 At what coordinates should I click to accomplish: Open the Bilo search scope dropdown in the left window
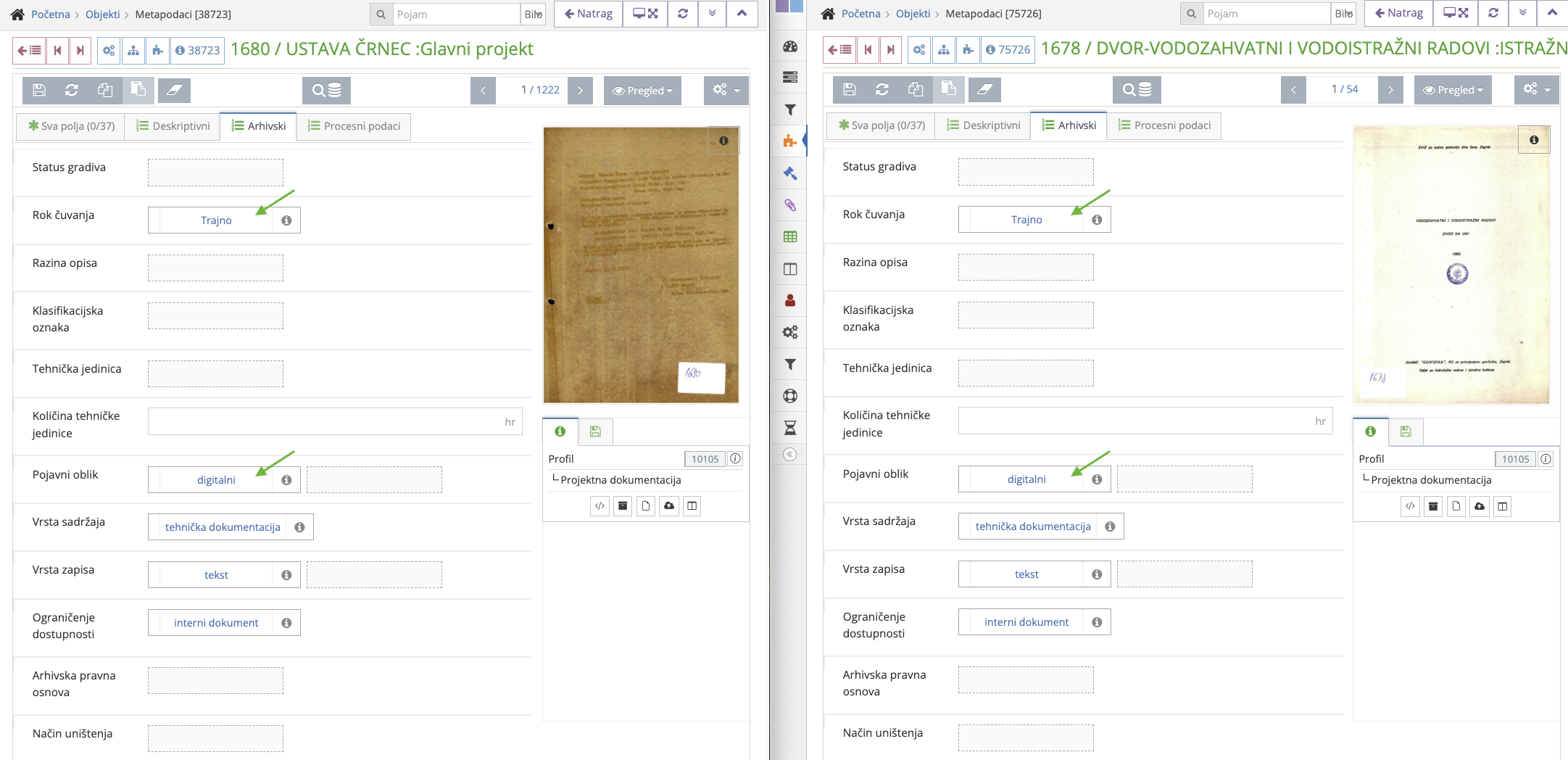click(533, 14)
